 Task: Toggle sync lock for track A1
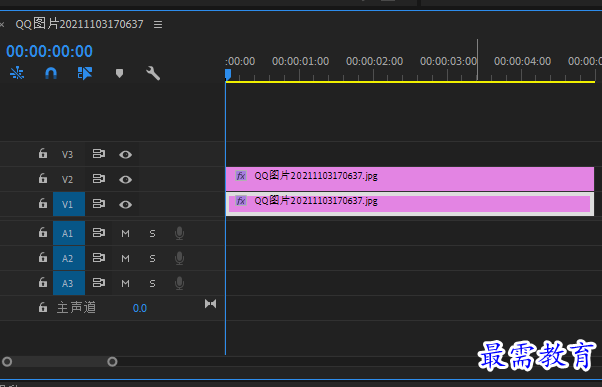99,233
